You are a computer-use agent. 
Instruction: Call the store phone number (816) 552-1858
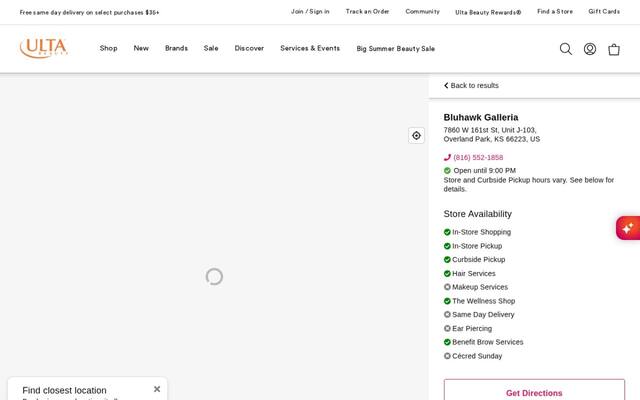coord(478,158)
